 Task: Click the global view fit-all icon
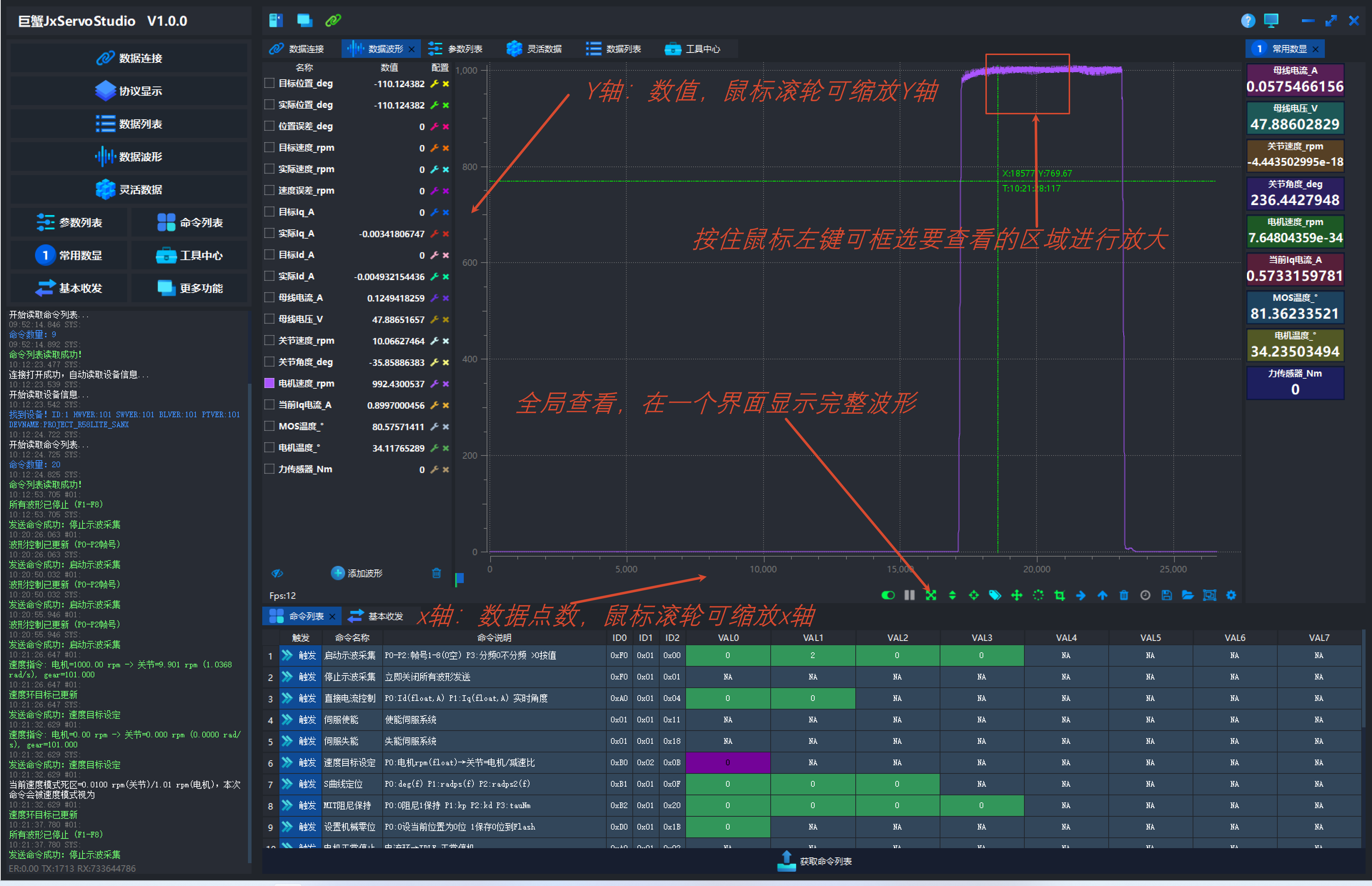[x=931, y=595]
